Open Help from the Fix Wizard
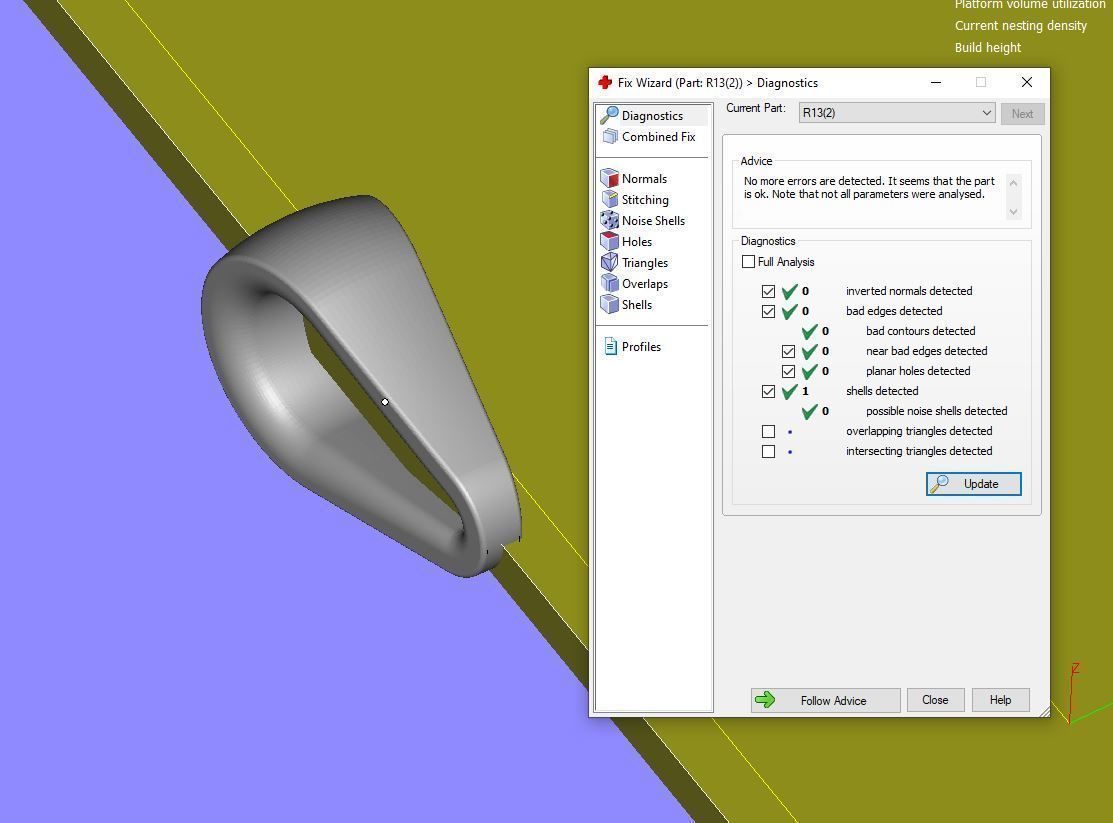 coord(1000,700)
